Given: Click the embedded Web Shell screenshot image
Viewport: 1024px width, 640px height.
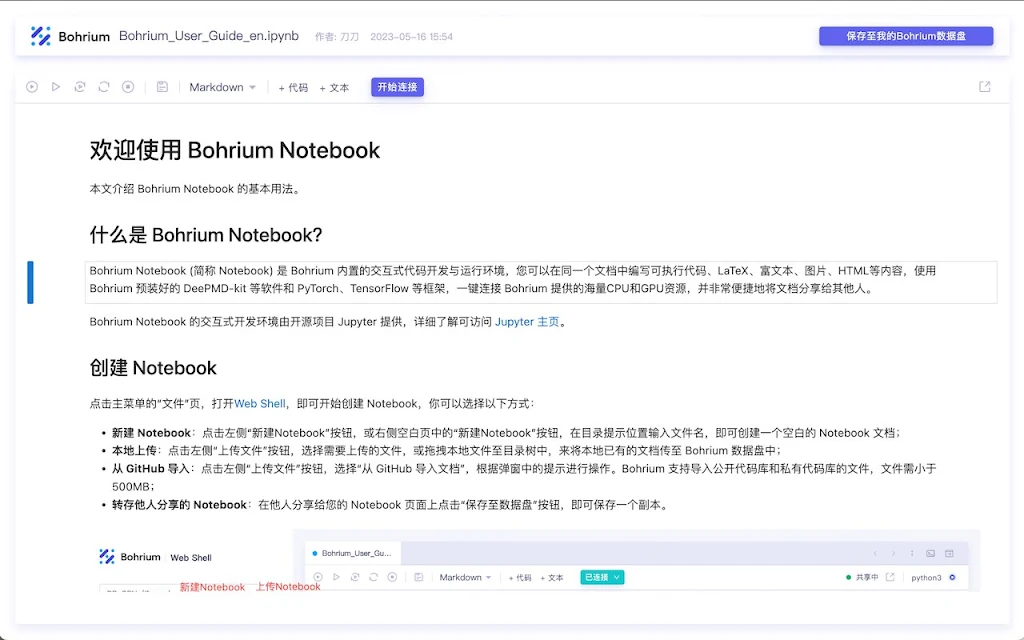Looking at the screenshot, I should (x=535, y=561).
